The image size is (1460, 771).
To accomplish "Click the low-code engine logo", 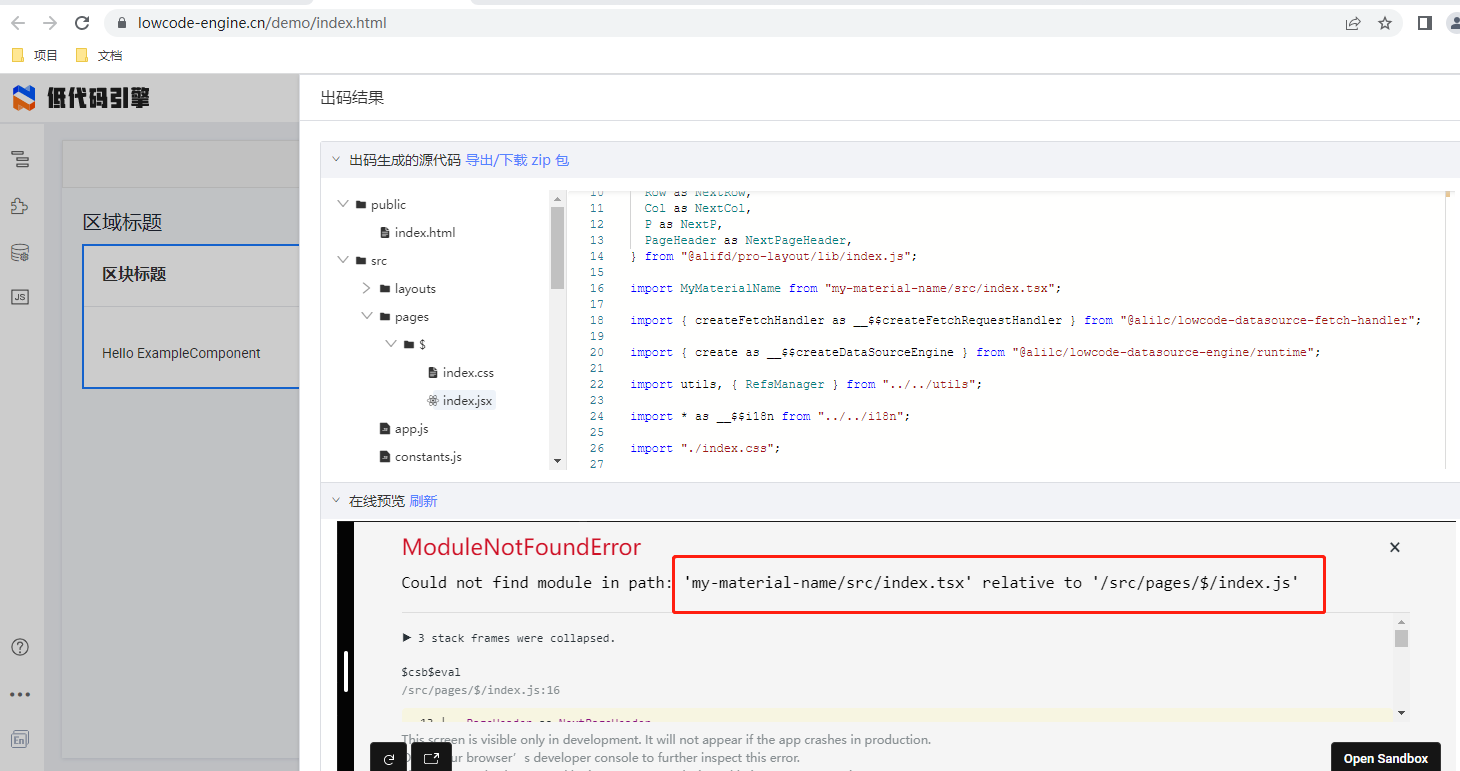I will click(x=81, y=98).
